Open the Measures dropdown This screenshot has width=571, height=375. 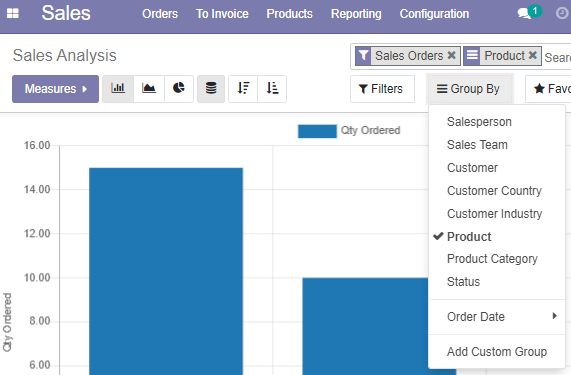pyautogui.click(x=55, y=89)
